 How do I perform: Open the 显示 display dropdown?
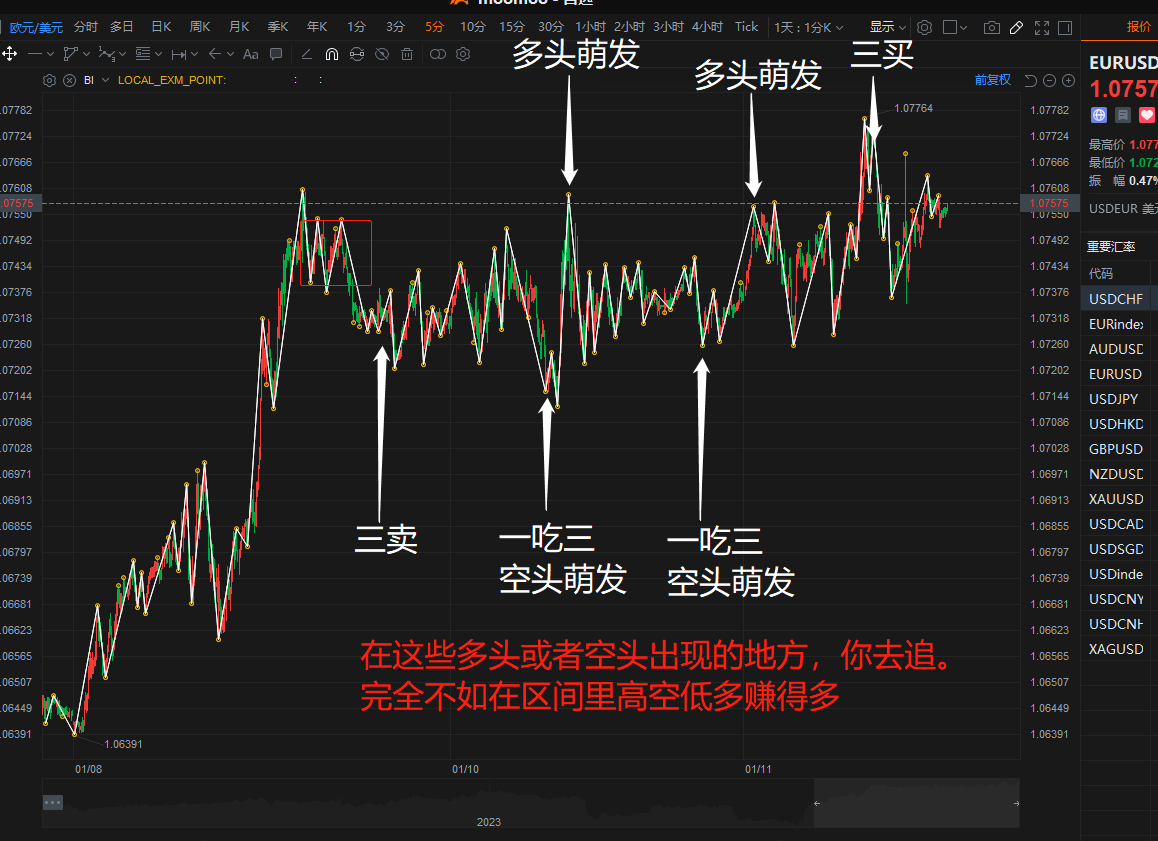[888, 27]
